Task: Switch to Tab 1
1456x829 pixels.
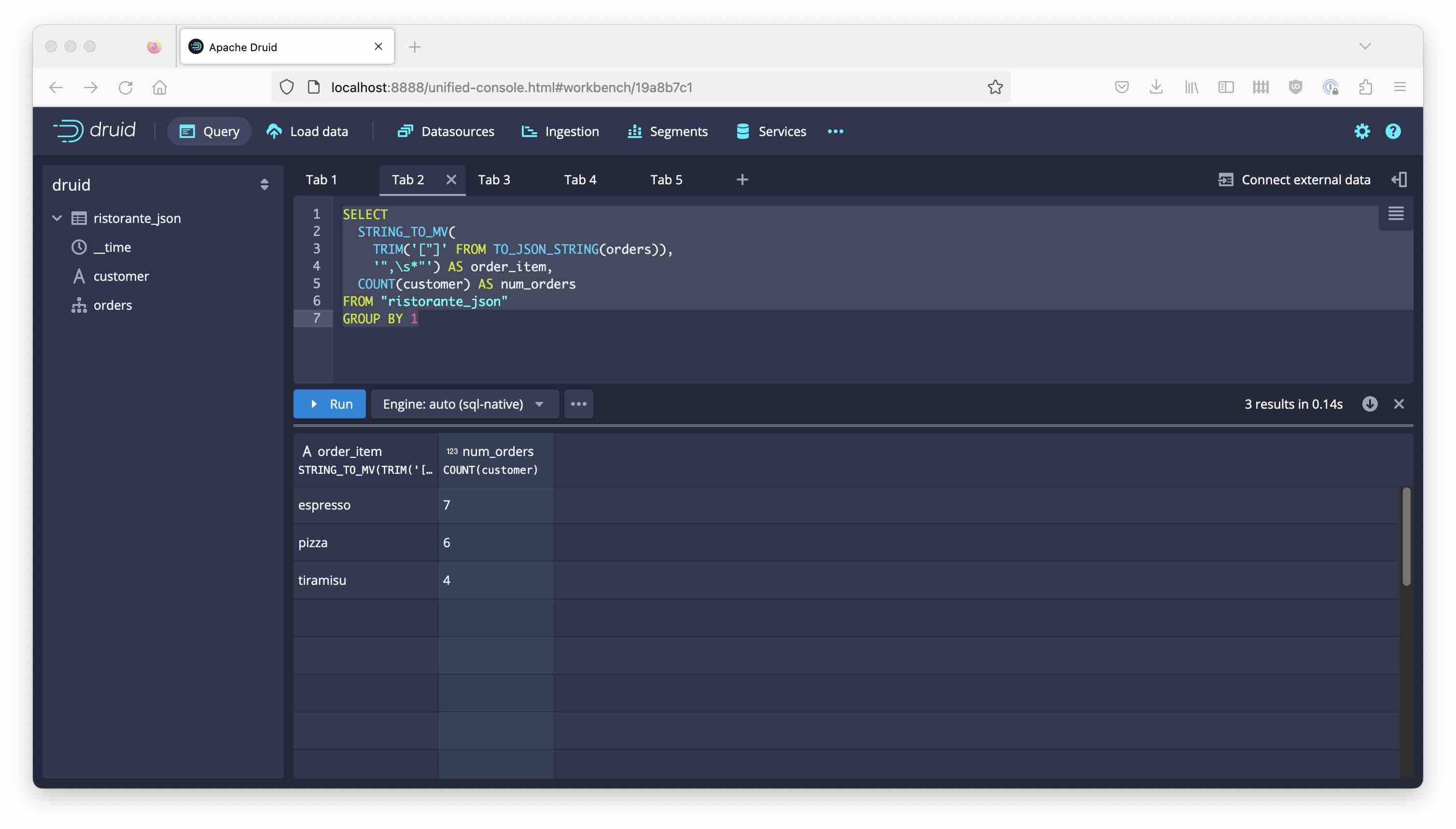Action: coord(322,180)
